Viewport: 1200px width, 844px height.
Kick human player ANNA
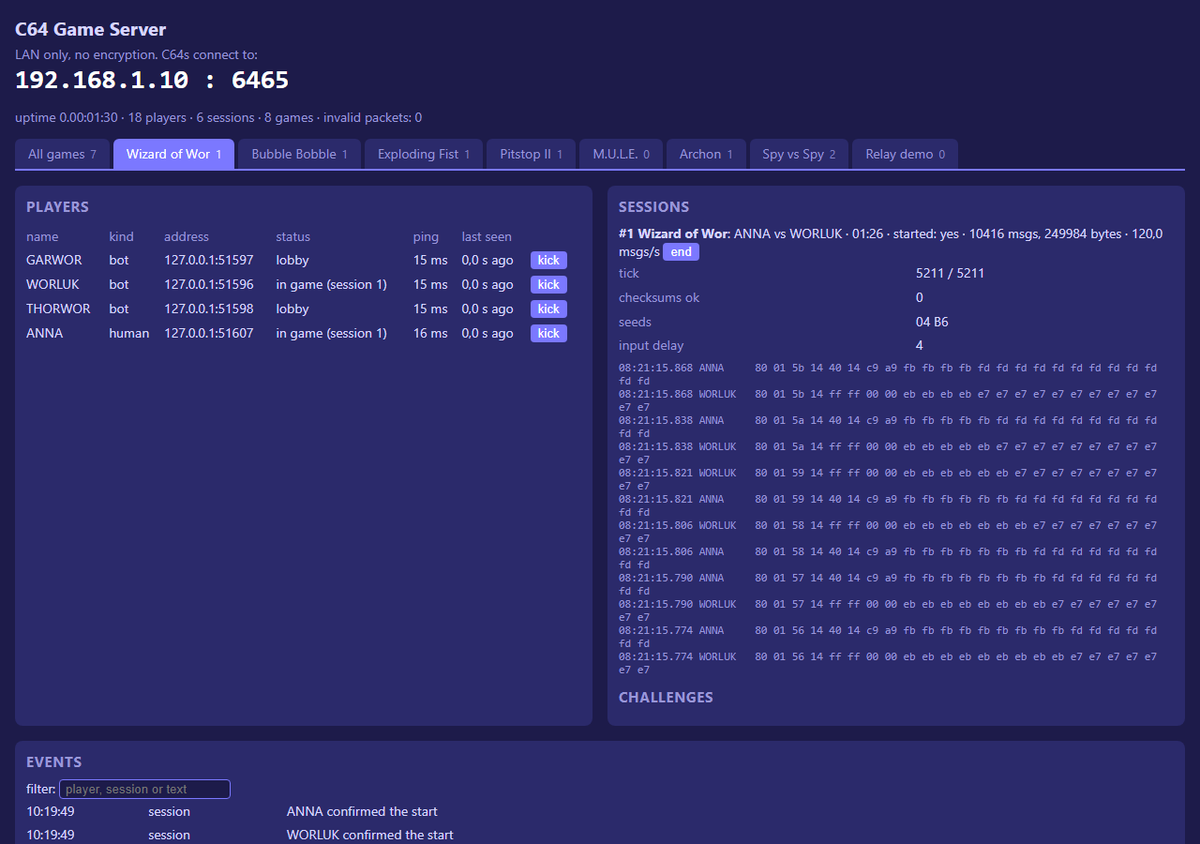pos(548,333)
